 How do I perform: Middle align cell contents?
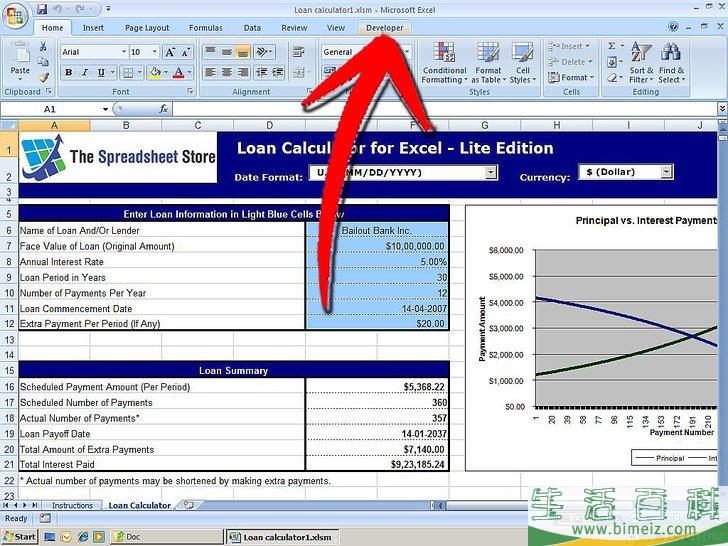(227, 51)
